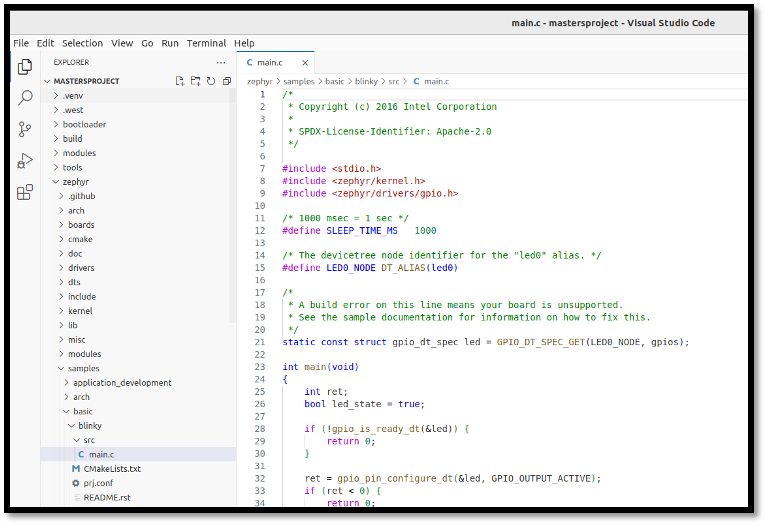Viewport: 768px width, 526px height.
Task: Click the New File icon in Explorer
Action: (x=180, y=81)
